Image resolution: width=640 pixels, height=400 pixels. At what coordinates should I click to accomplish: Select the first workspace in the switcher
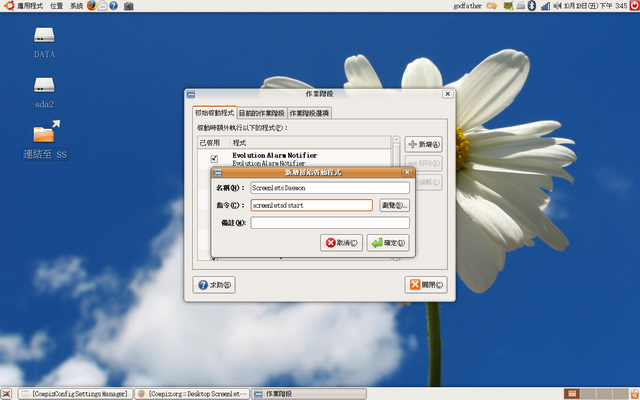(x=572, y=394)
